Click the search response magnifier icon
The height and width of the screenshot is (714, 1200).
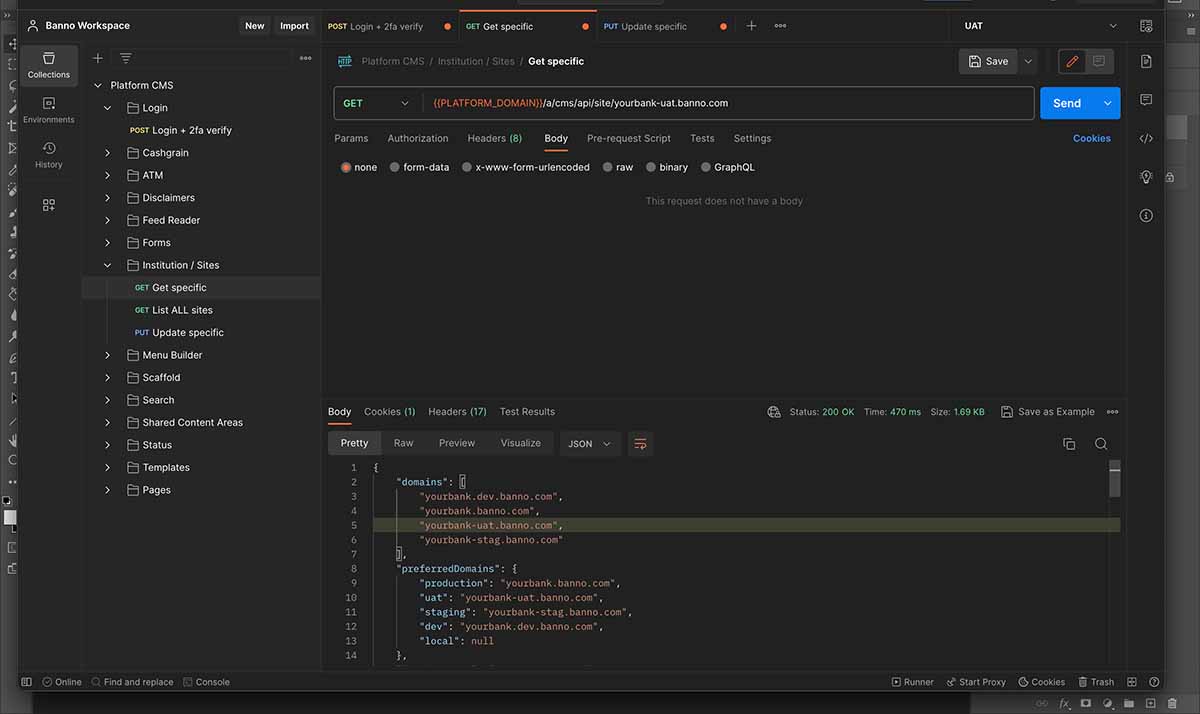(x=1101, y=444)
